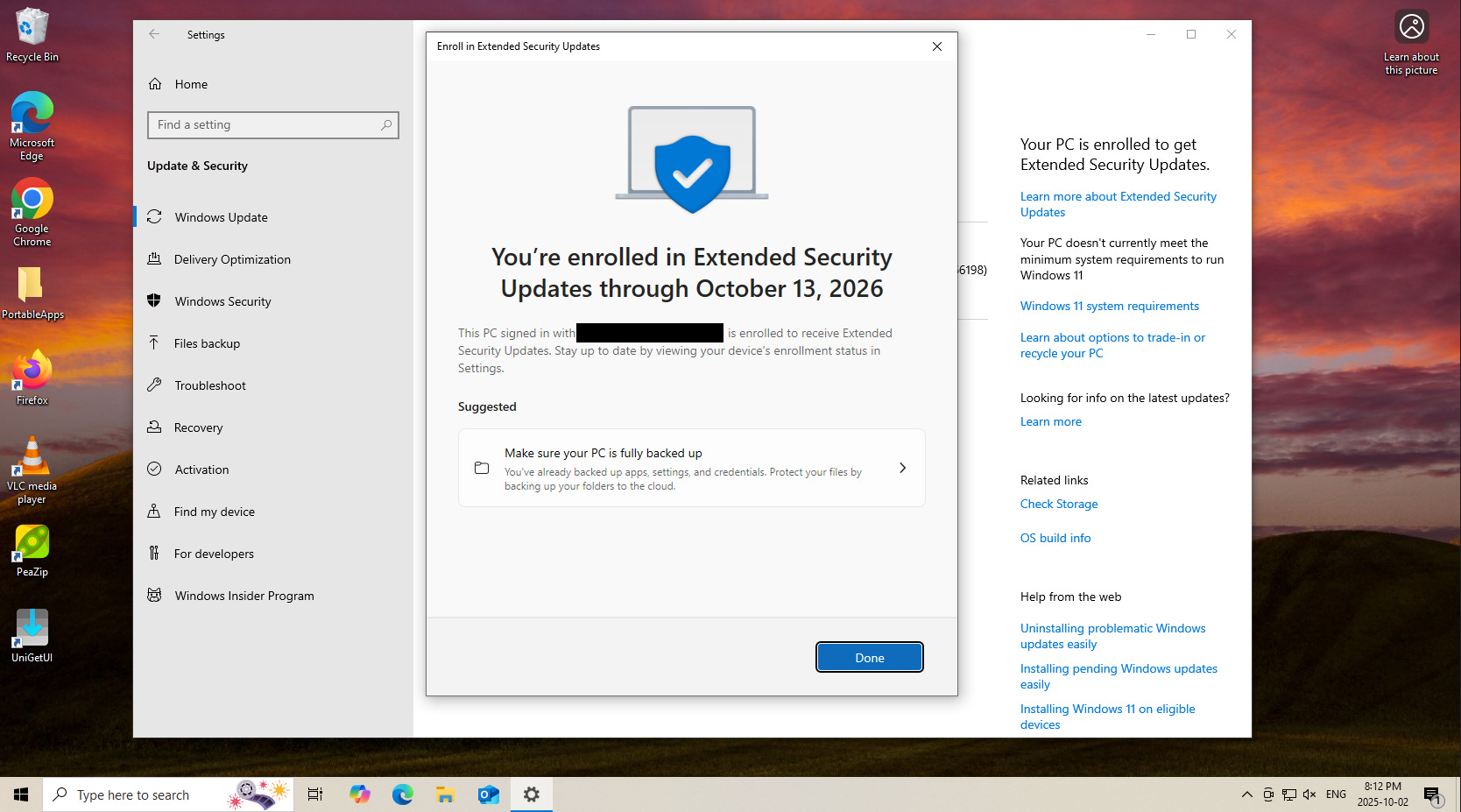
Task: Open Installing Windows 11 on eligible devices link
Action: 1107,717
